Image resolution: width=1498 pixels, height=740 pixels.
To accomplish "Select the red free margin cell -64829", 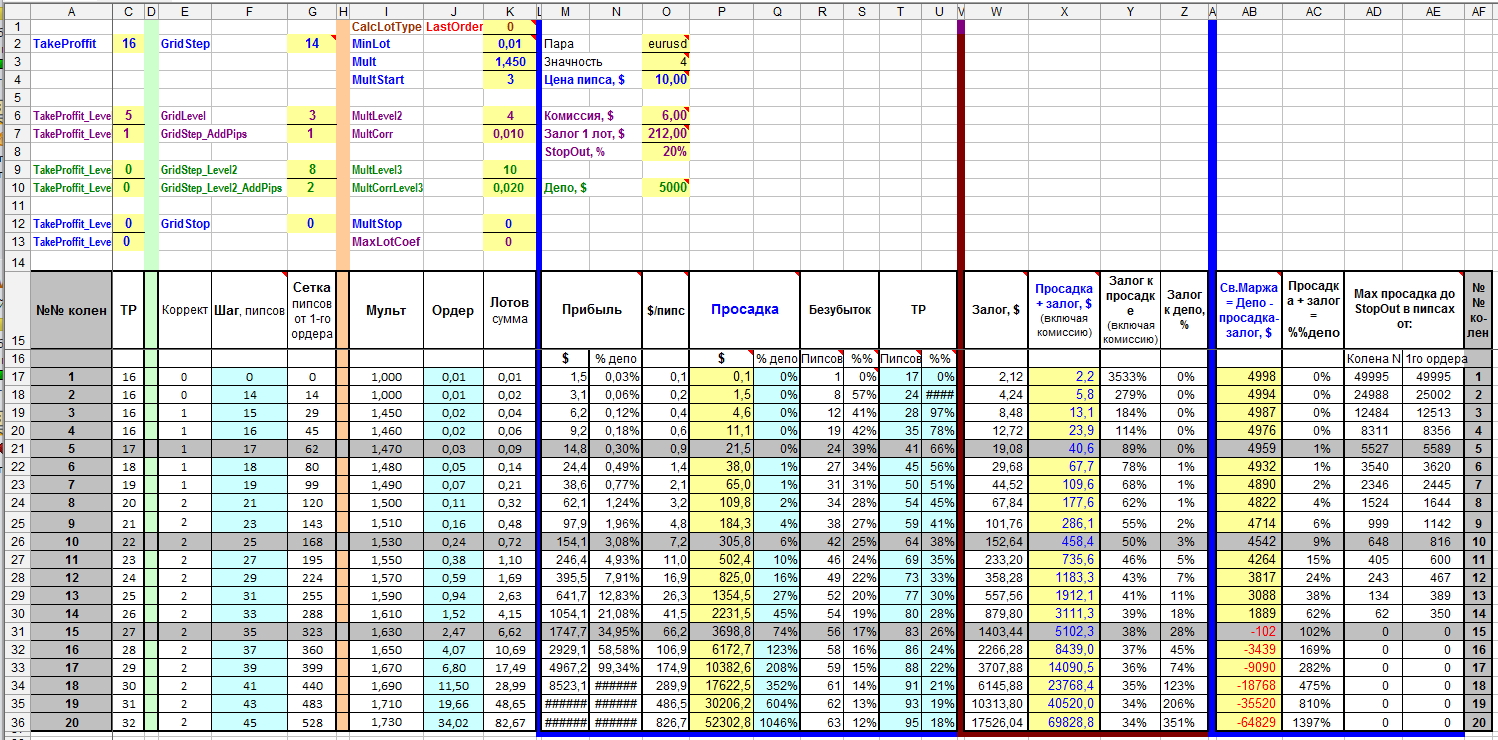I will [x=1249, y=722].
